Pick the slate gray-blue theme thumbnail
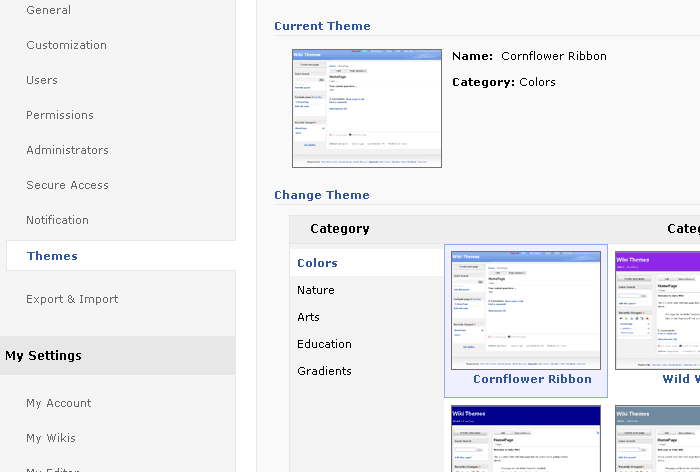This screenshot has width=700, height=472. click(x=658, y=439)
